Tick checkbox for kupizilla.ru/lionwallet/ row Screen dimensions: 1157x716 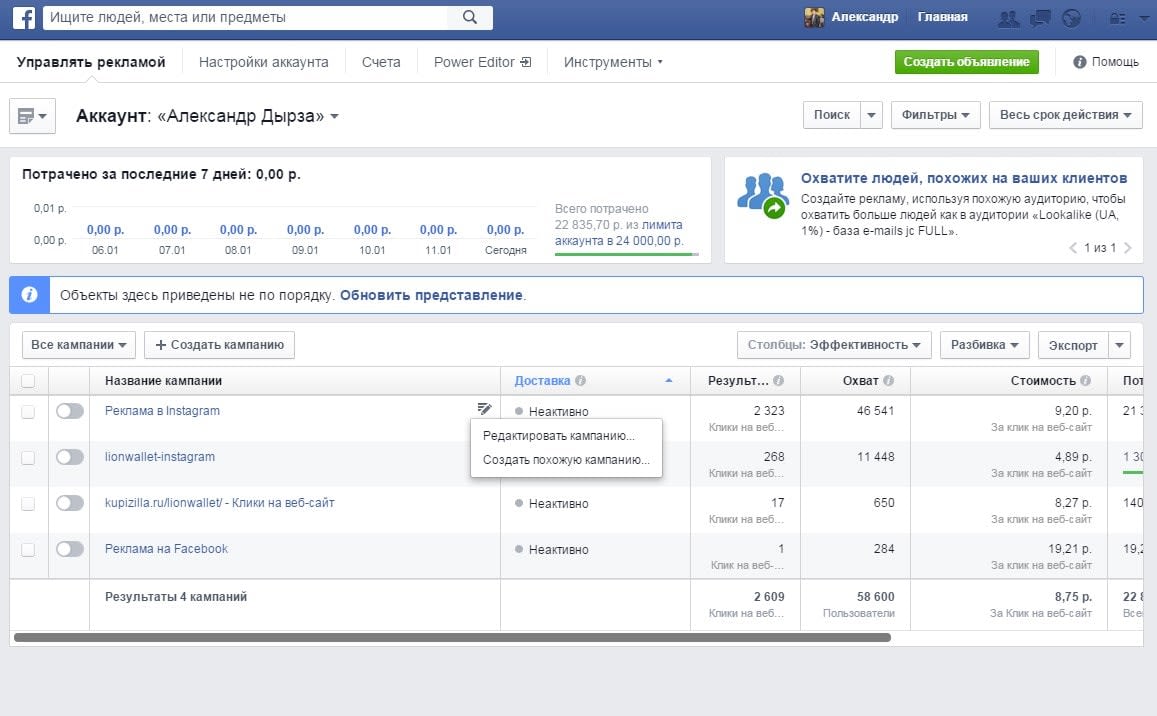(28, 503)
